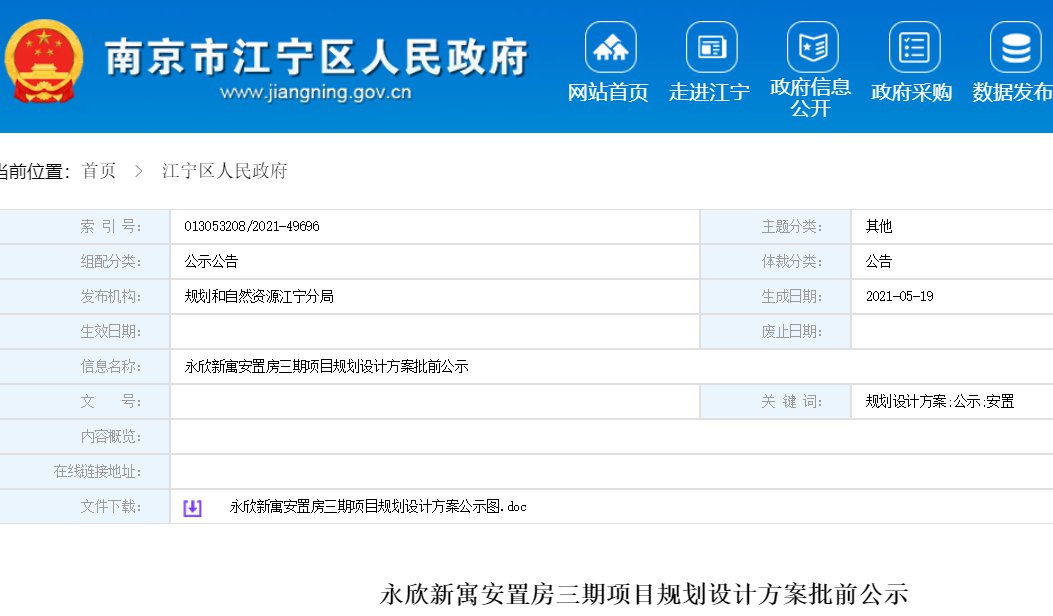Click the breadcrumb arrow separator after 首页
Viewport: 1053px width, 616px height.
(139, 172)
